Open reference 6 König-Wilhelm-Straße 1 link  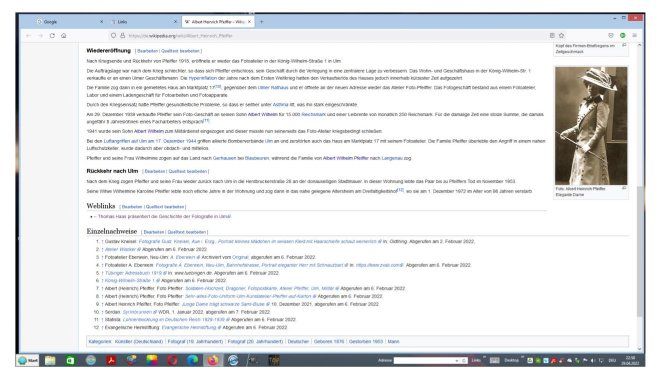132,280
